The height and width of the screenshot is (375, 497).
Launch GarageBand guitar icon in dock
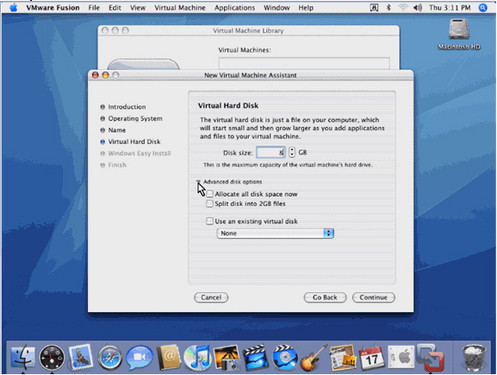[313, 357]
